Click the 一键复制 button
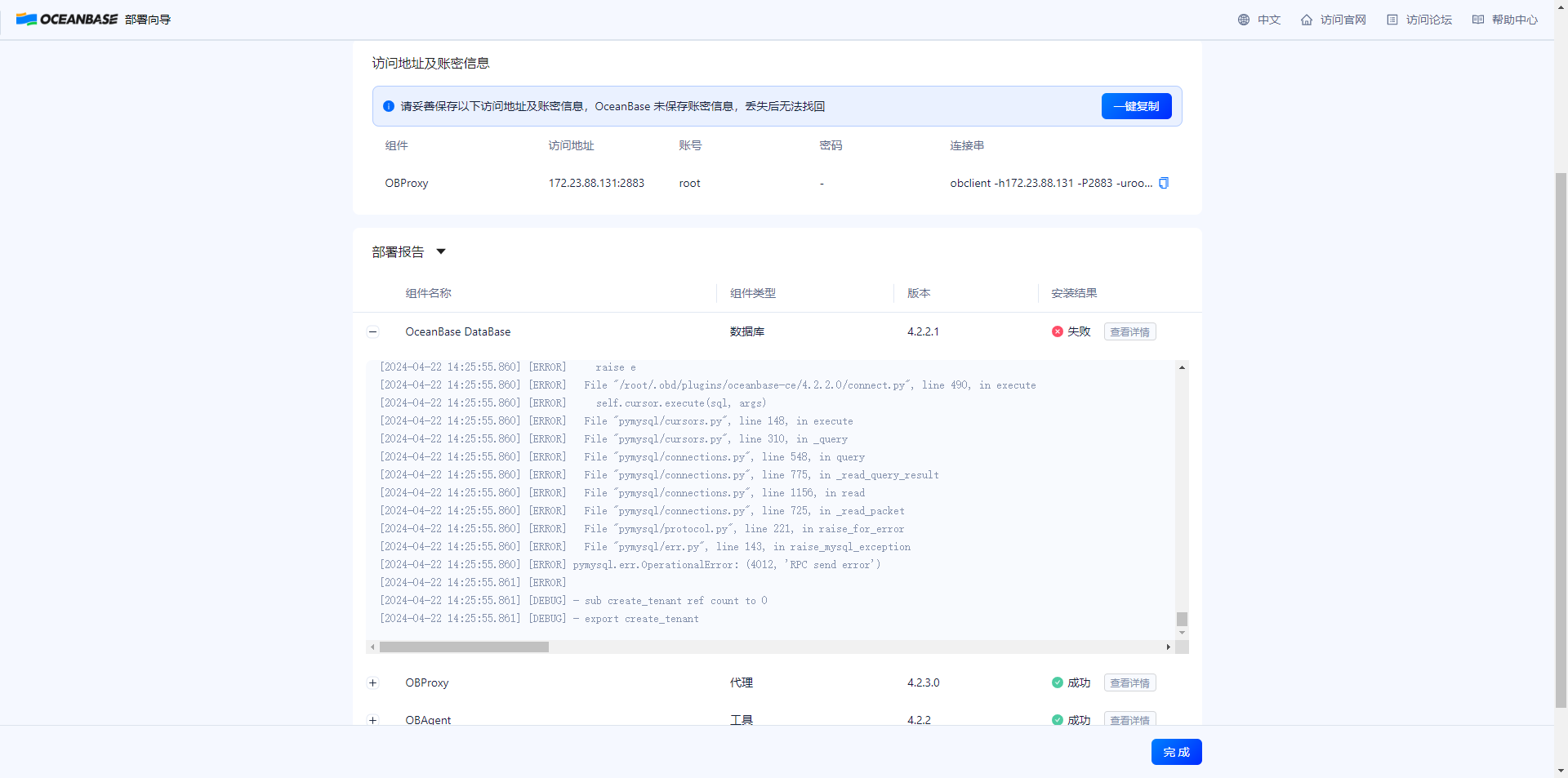 [1136, 106]
